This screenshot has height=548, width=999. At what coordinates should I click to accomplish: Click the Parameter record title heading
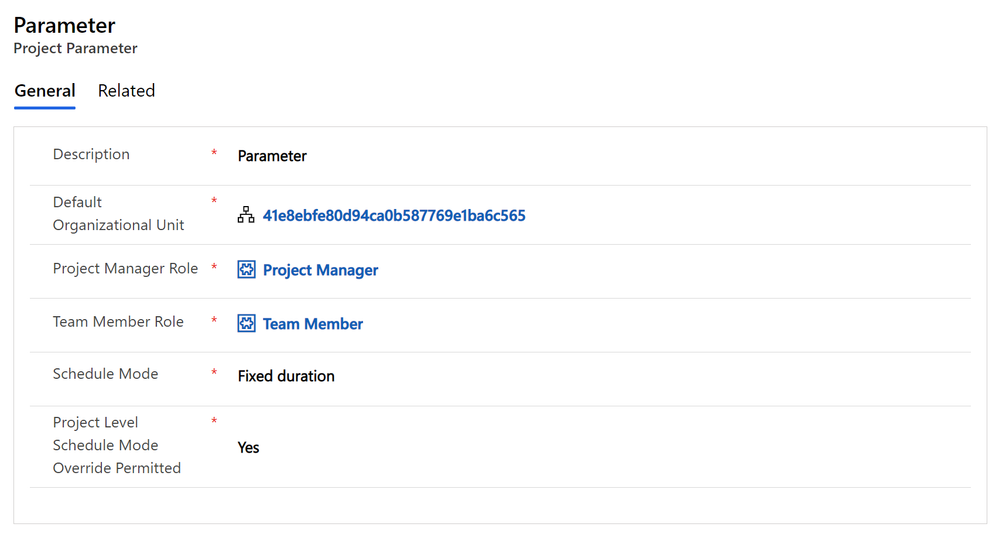pyautogui.click(x=64, y=25)
